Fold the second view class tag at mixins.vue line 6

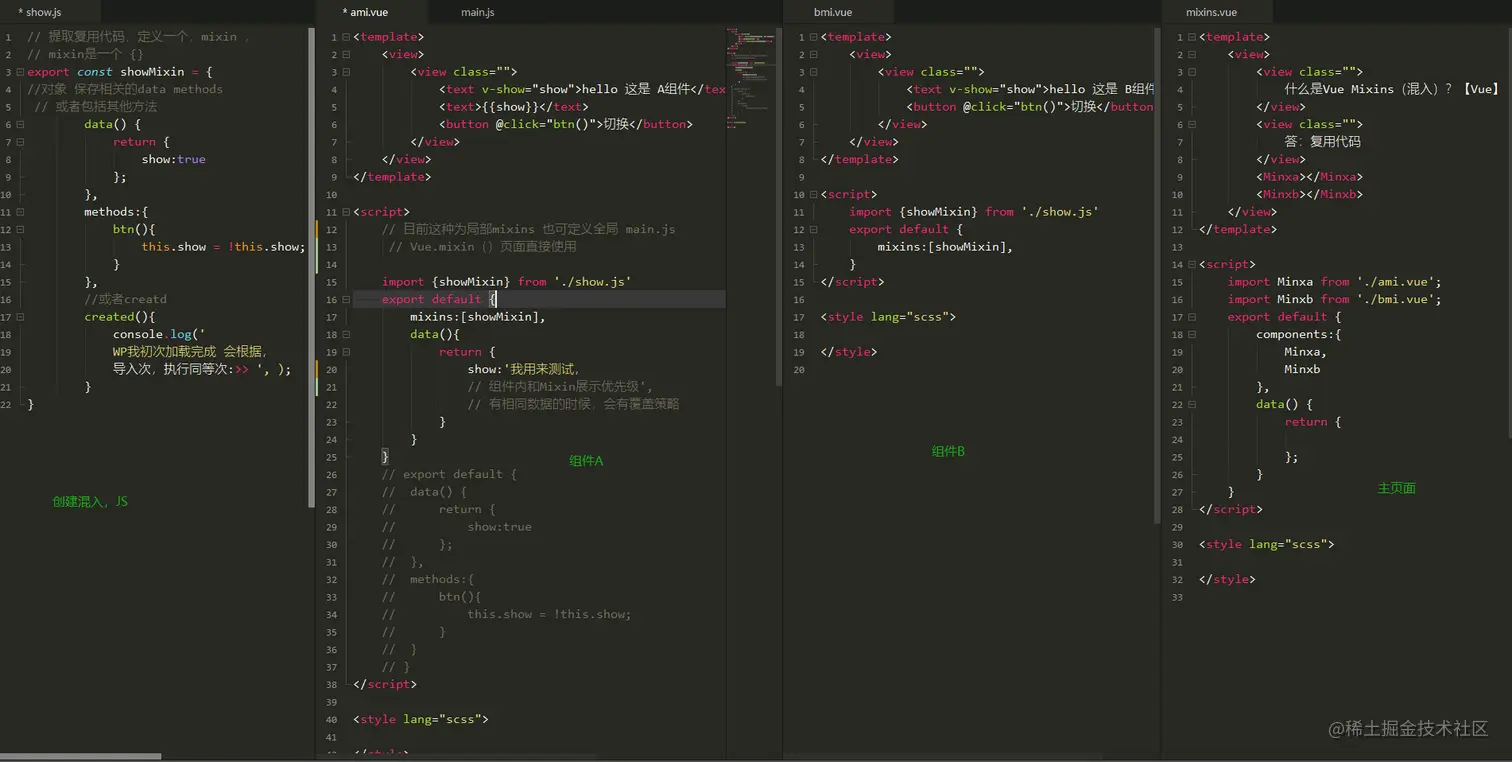tap(1192, 124)
